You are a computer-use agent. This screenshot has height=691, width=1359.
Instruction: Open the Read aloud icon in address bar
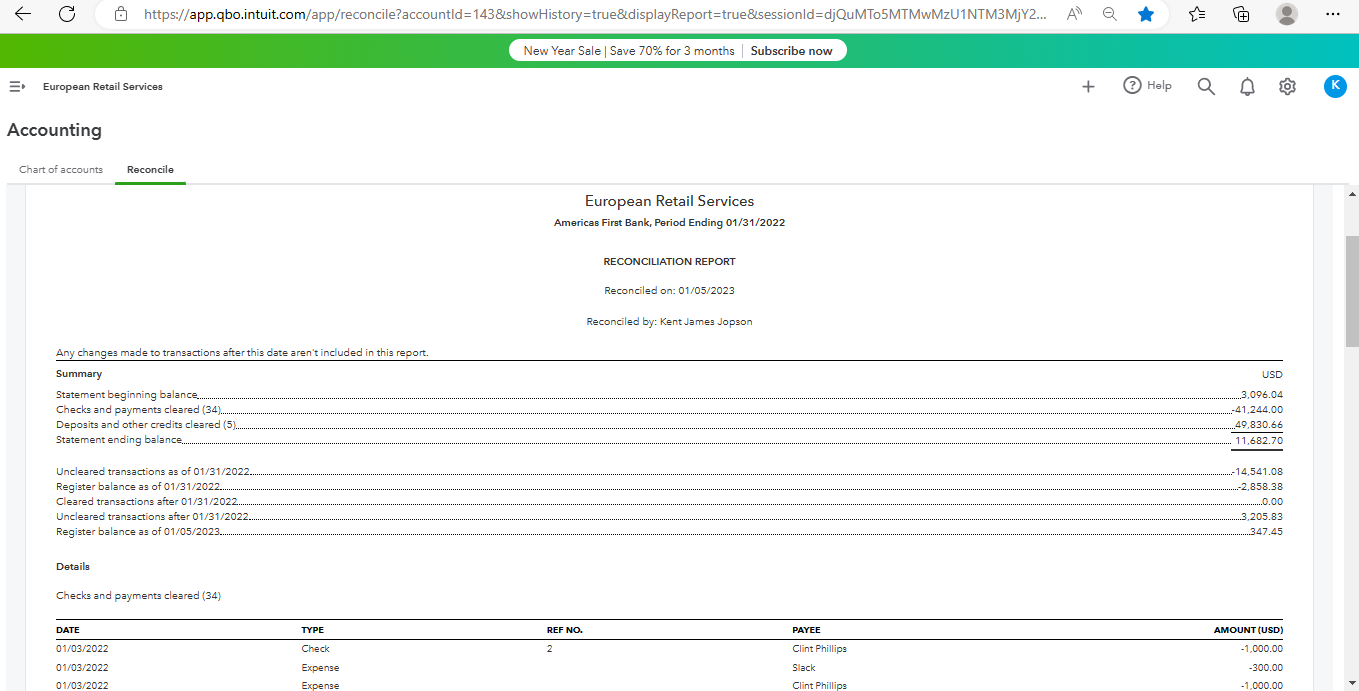point(1075,14)
